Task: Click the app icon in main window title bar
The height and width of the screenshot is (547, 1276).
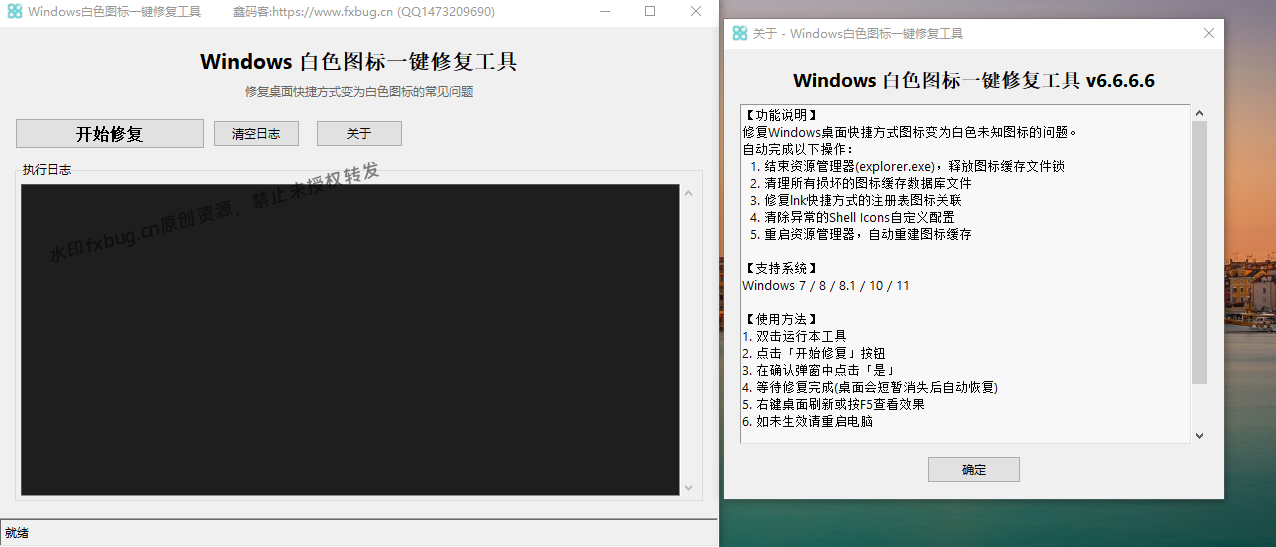Action: click(14, 12)
